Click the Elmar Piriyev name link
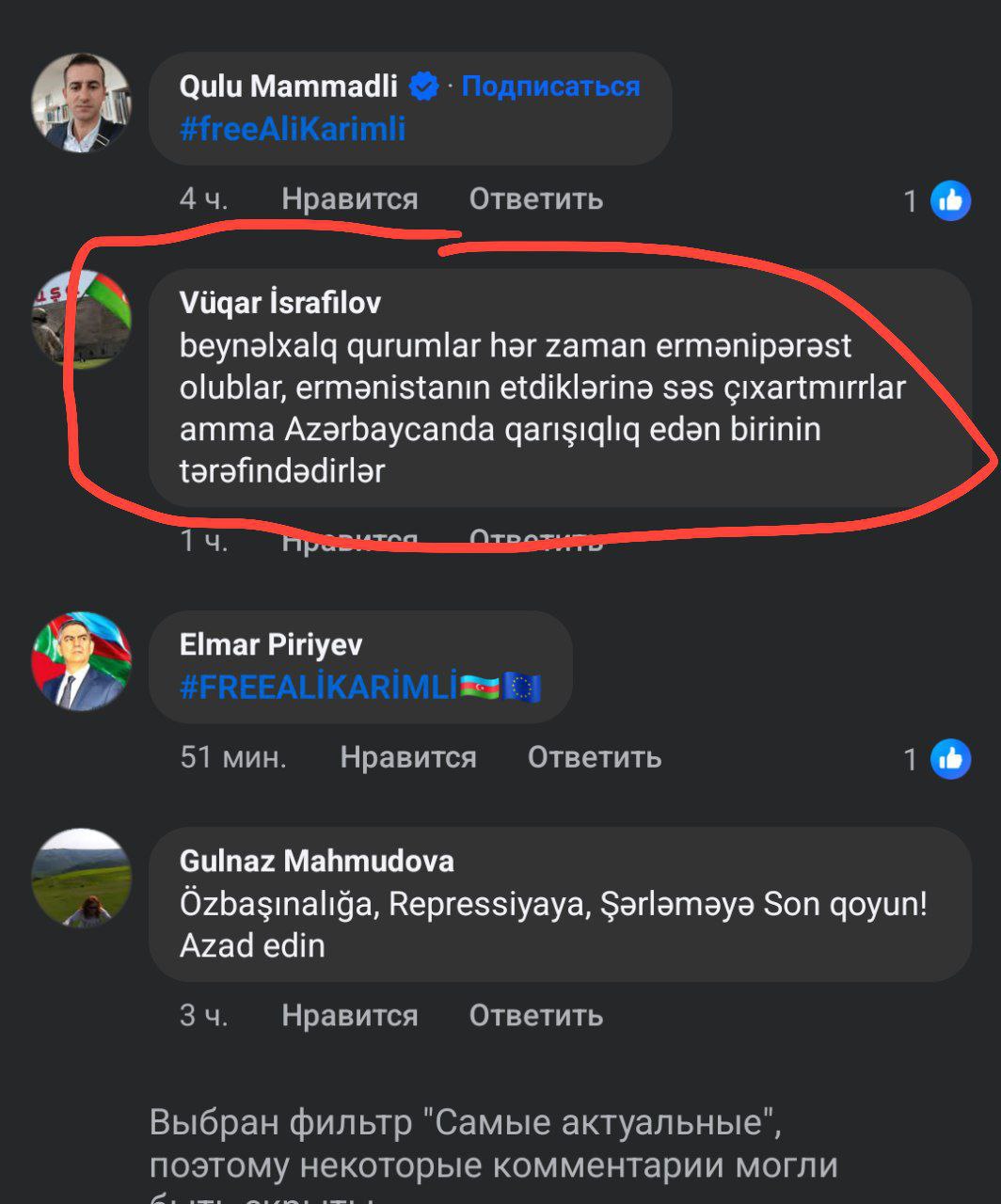 (270, 644)
